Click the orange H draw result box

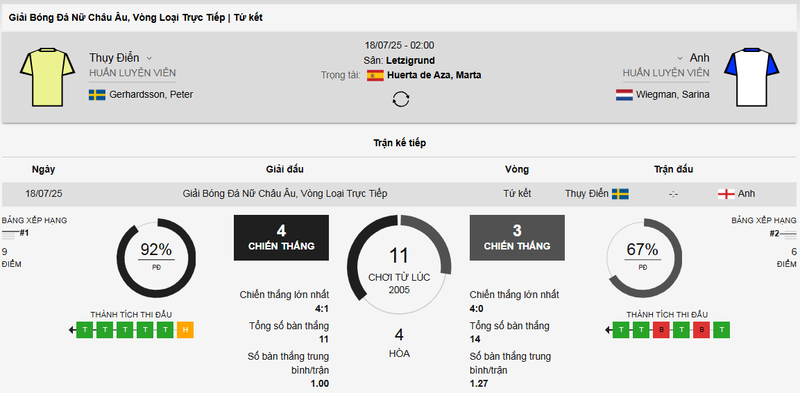[x=185, y=330]
